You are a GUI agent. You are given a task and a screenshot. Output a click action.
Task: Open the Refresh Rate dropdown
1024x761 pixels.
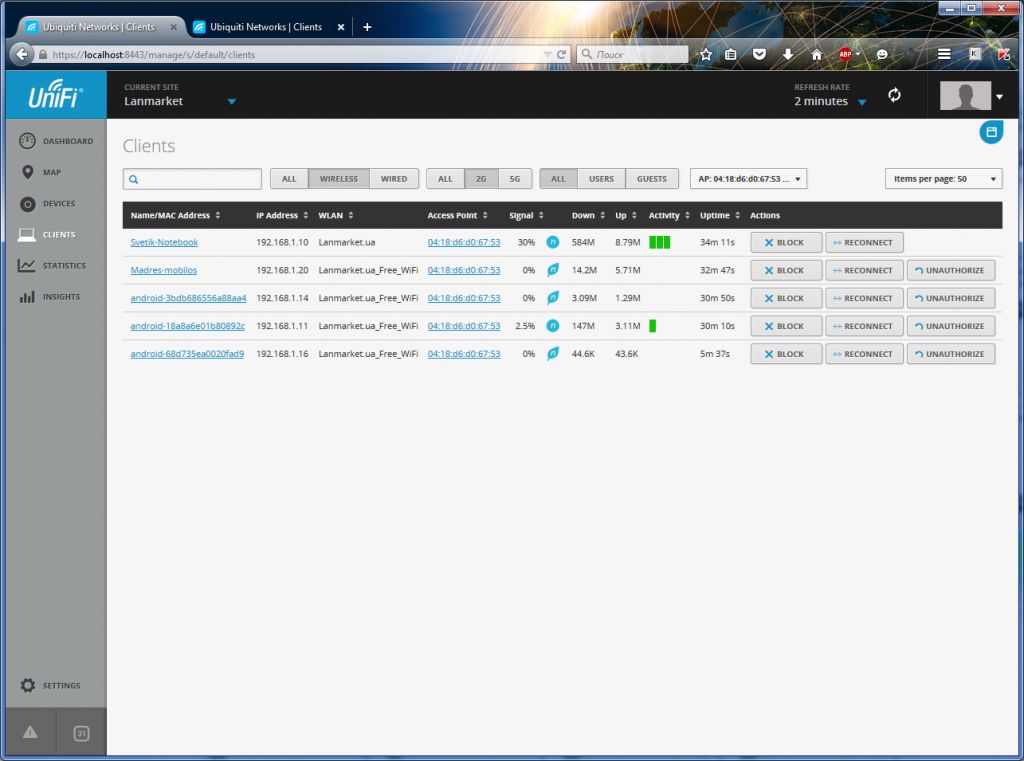click(862, 102)
